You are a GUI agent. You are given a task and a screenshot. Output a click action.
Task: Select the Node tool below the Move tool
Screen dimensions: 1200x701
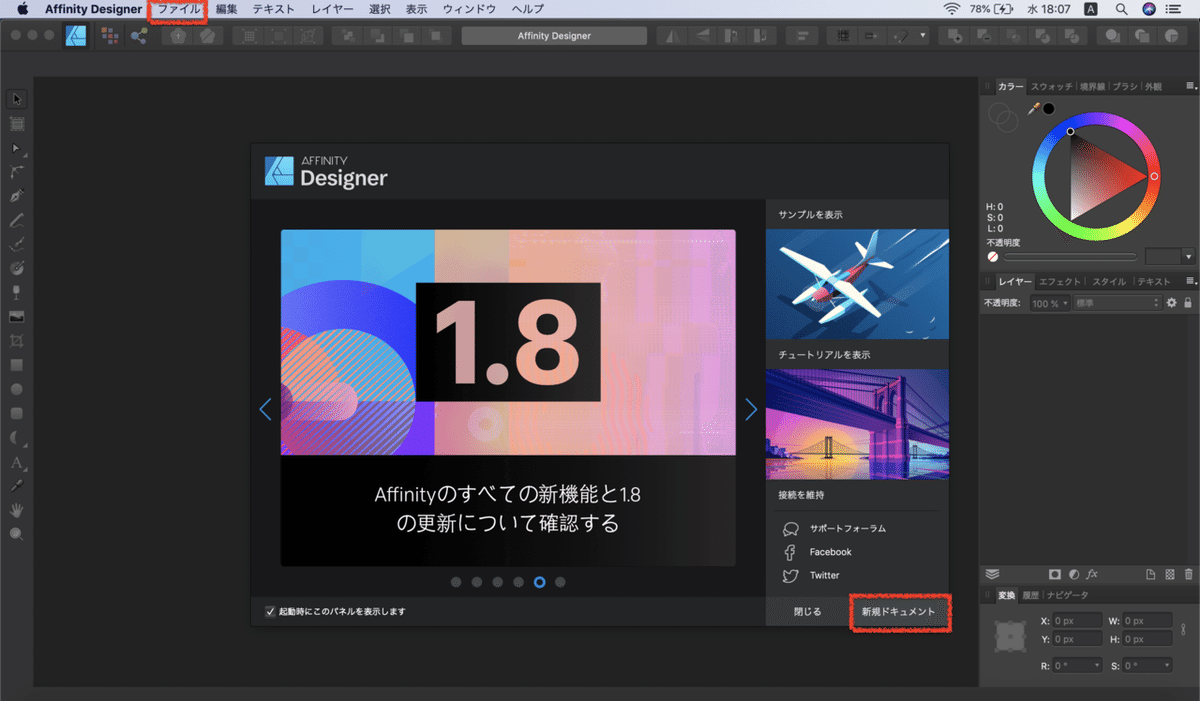pyautogui.click(x=16, y=148)
